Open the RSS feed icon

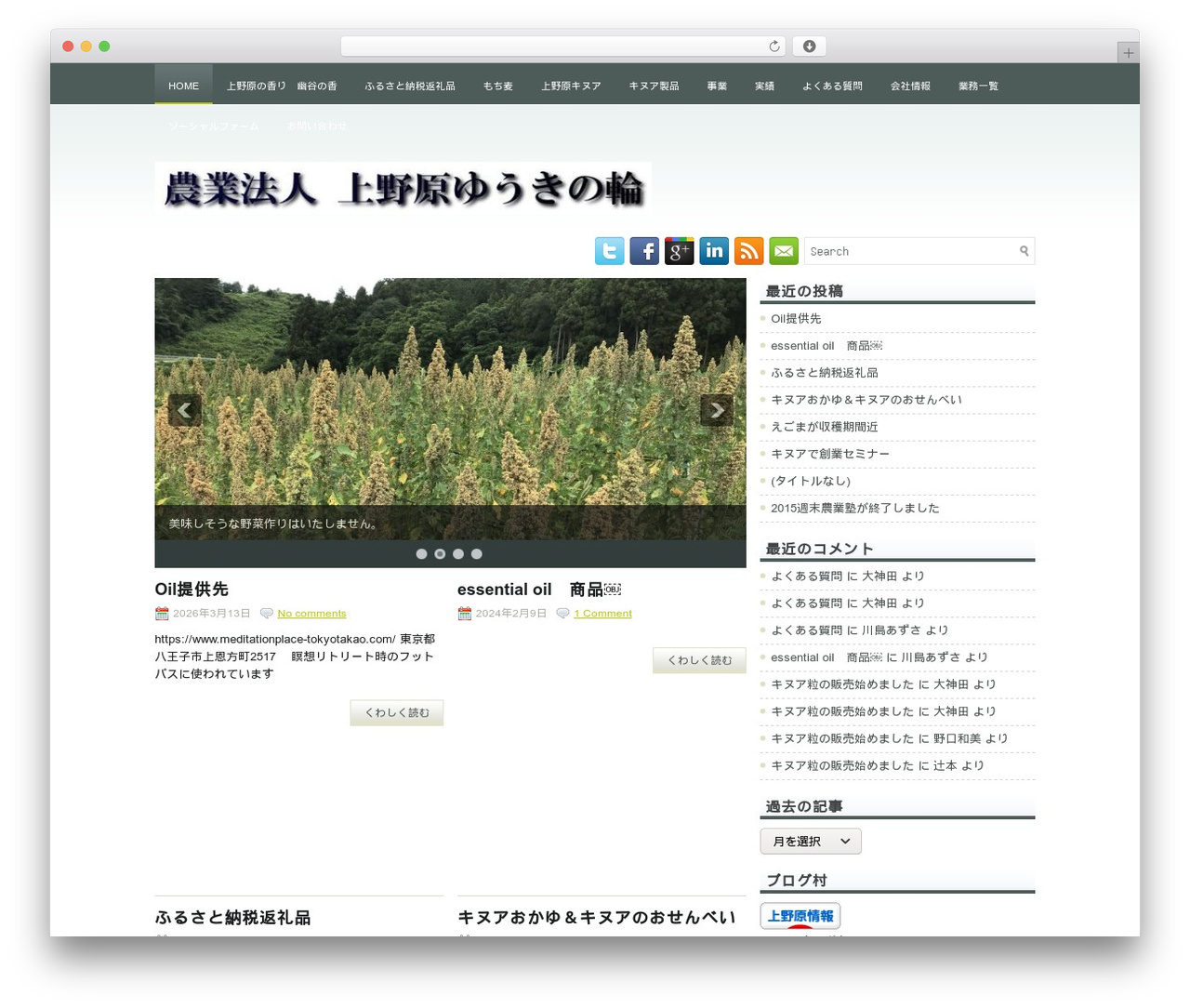(x=749, y=251)
